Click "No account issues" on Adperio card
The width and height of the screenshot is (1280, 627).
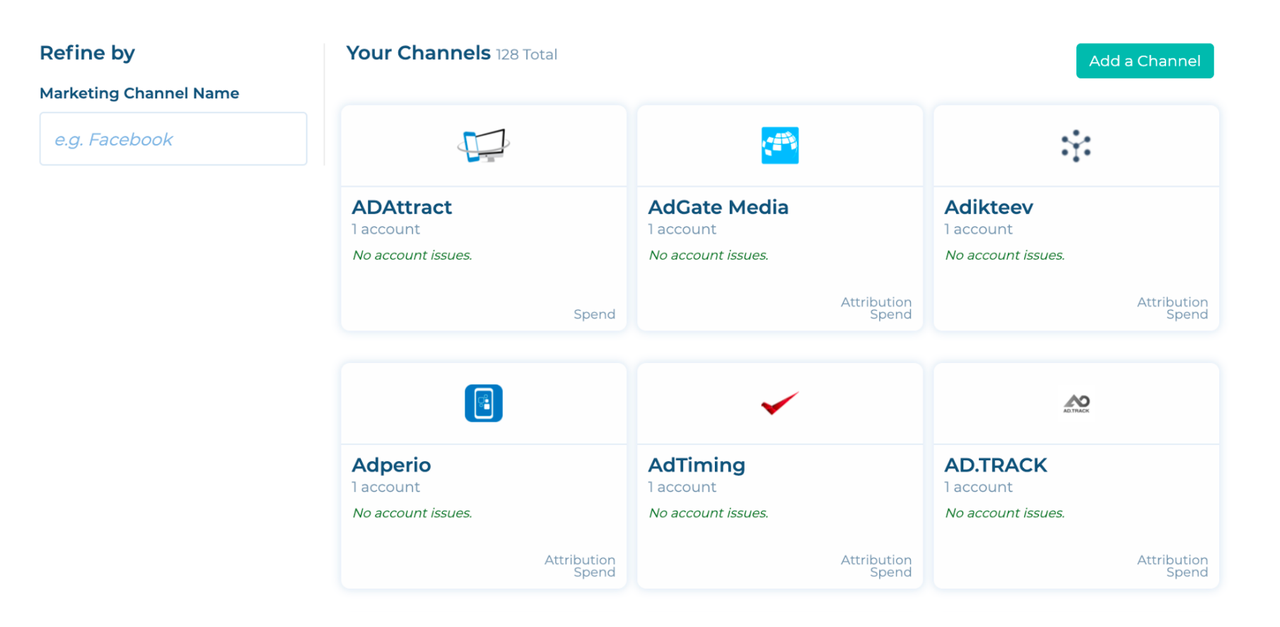coord(412,513)
